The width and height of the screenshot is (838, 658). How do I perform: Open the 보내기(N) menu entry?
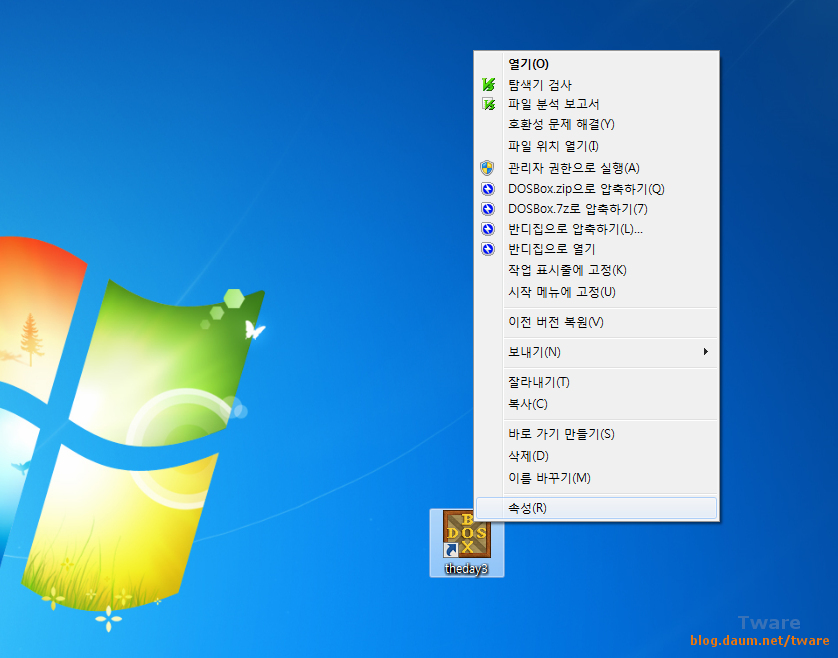point(596,352)
